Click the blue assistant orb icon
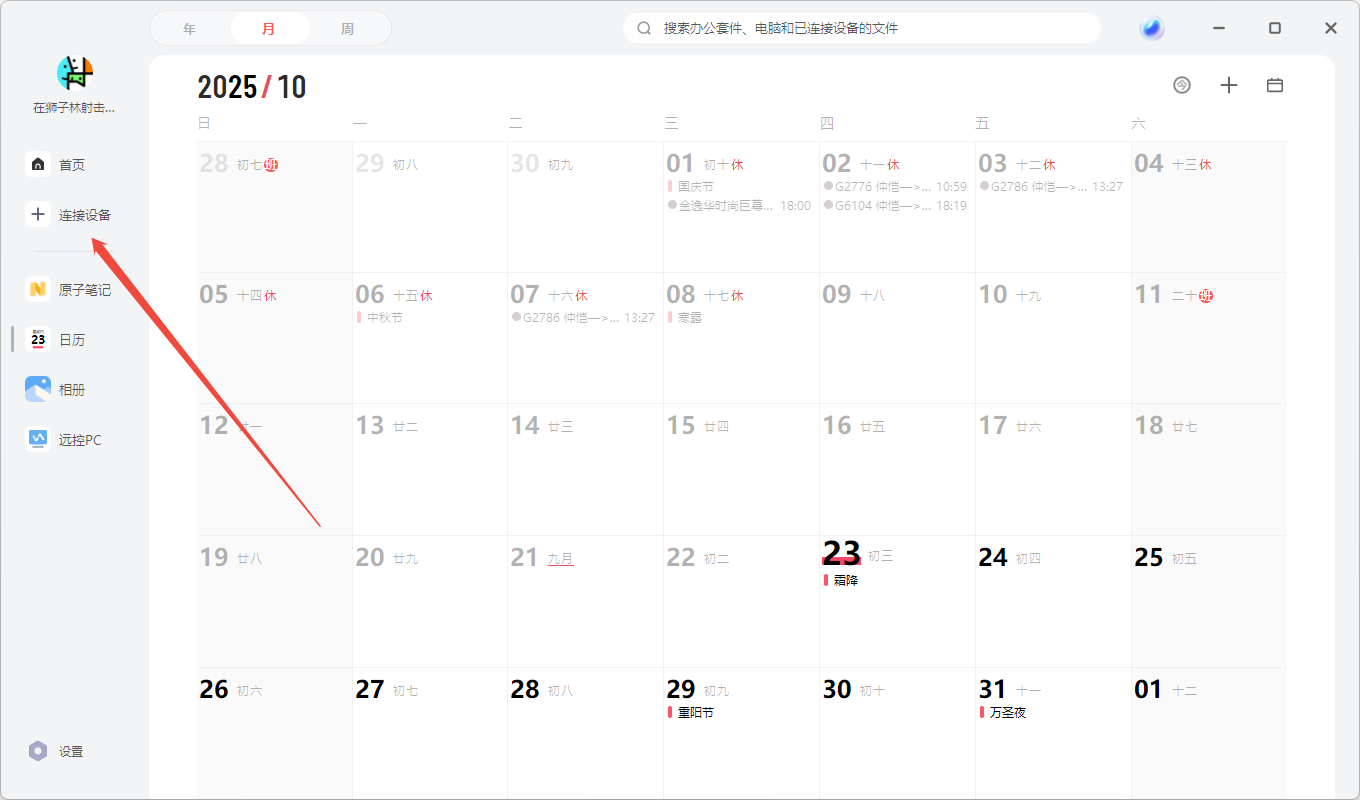This screenshot has height=800, width=1360. click(1152, 28)
